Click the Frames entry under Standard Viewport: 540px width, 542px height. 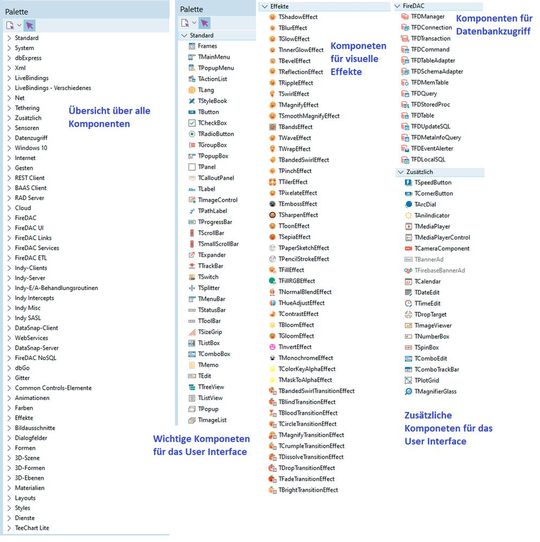click(207, 46)
